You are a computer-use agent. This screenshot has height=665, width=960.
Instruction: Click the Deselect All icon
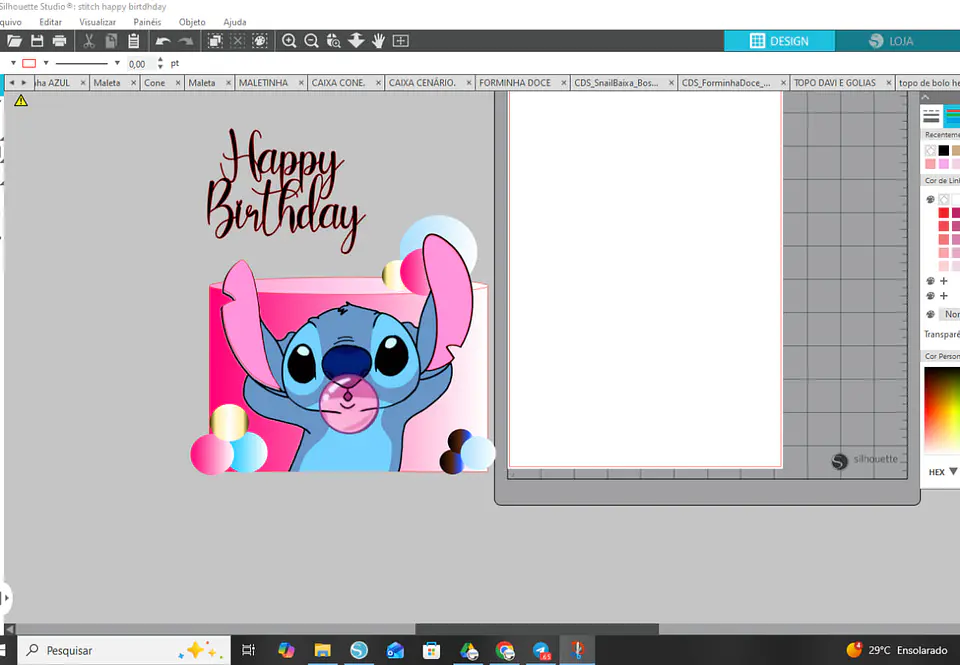click(238, 41)
